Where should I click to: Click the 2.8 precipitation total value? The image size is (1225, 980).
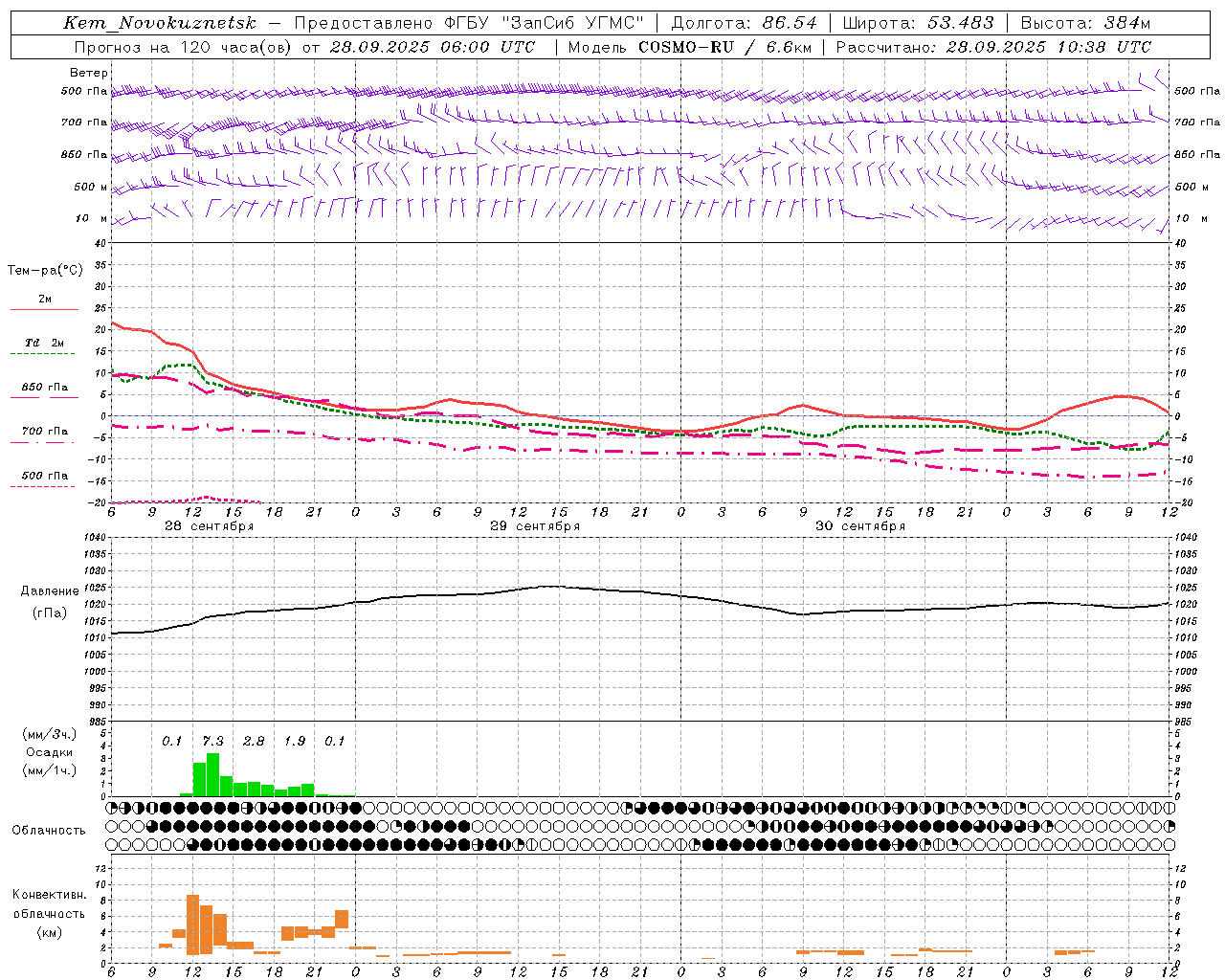254,742
